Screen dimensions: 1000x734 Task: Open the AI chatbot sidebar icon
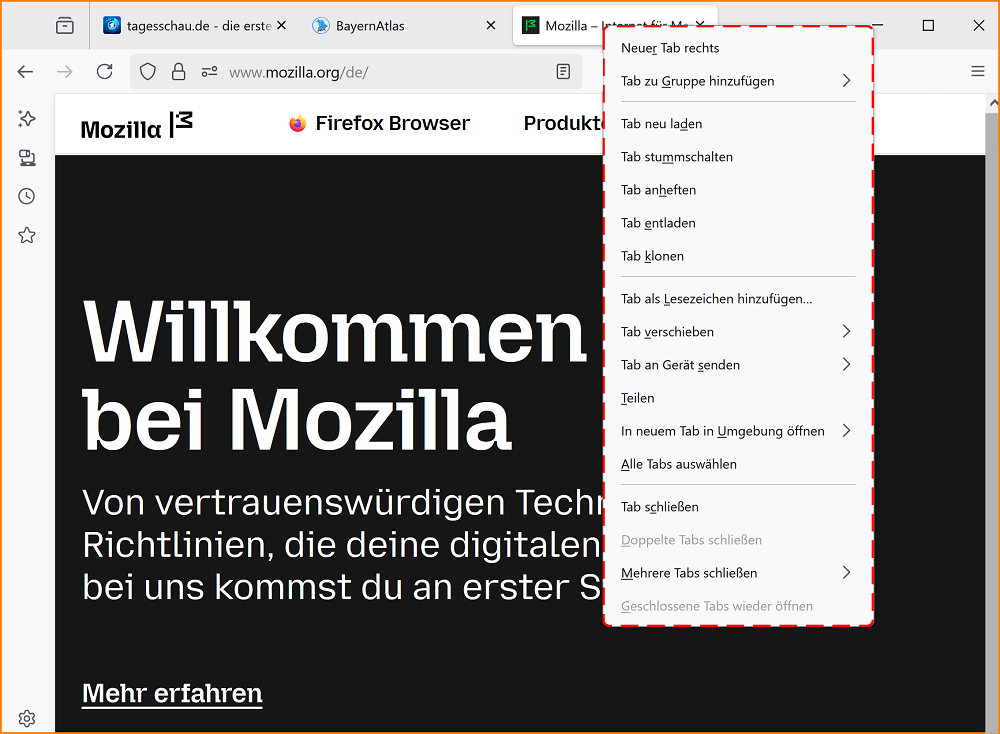[26, 118]
